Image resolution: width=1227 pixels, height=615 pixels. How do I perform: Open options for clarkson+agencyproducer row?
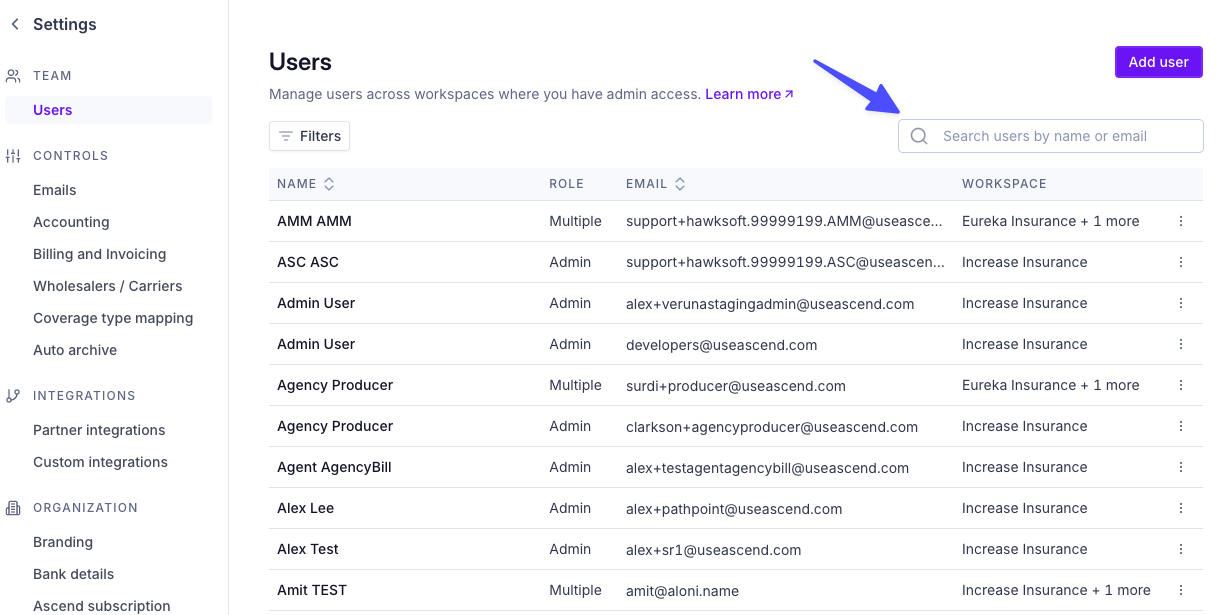(1181, 426)
